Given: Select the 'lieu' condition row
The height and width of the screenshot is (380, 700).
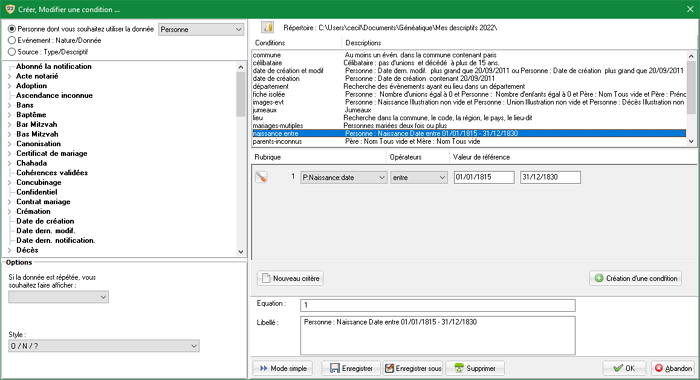Looking at the screenshot, I should 469,118.
